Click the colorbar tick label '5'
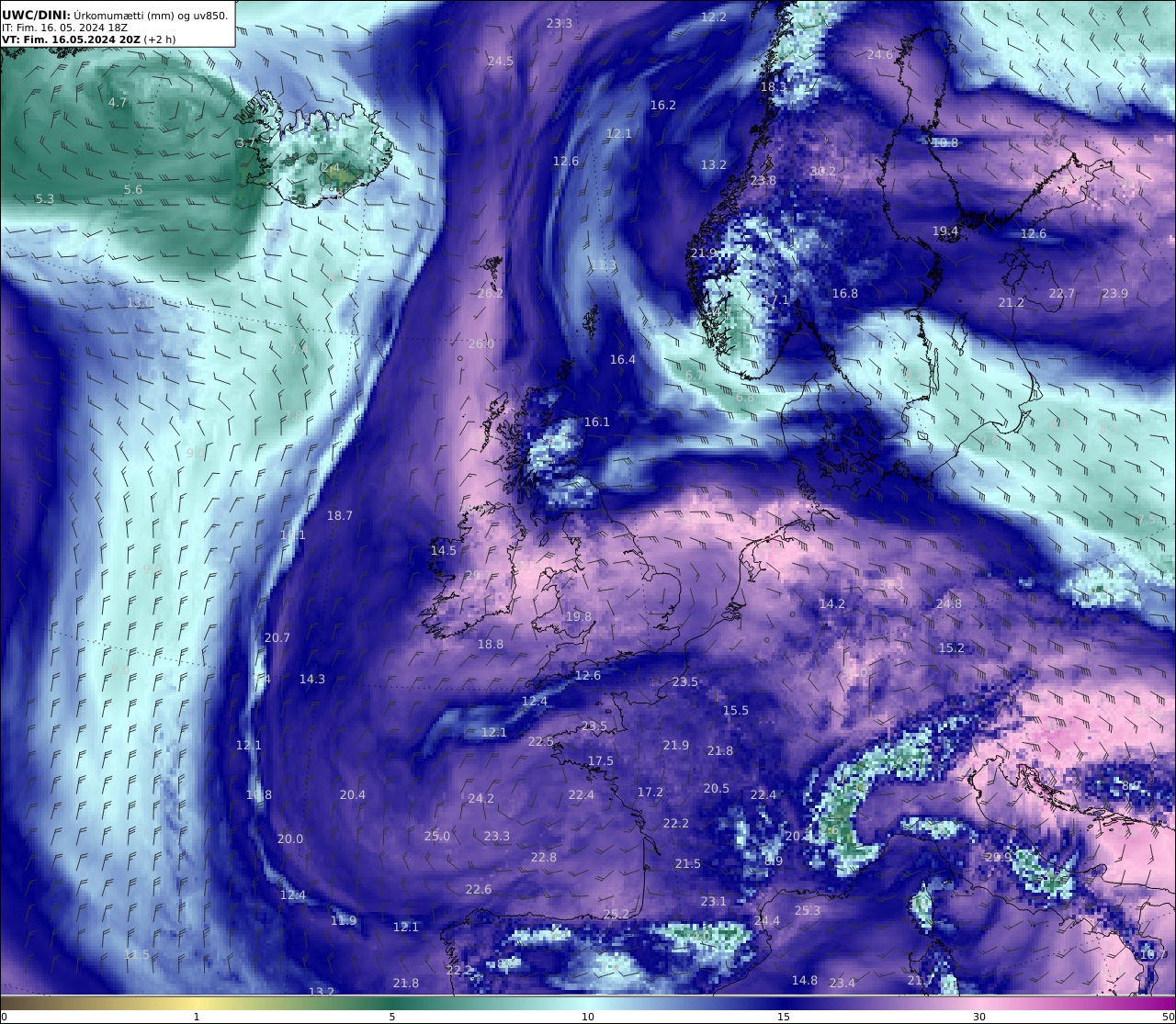Image resolution: width=1176 pixels, height=1024 pixels. pos(392,1016)
